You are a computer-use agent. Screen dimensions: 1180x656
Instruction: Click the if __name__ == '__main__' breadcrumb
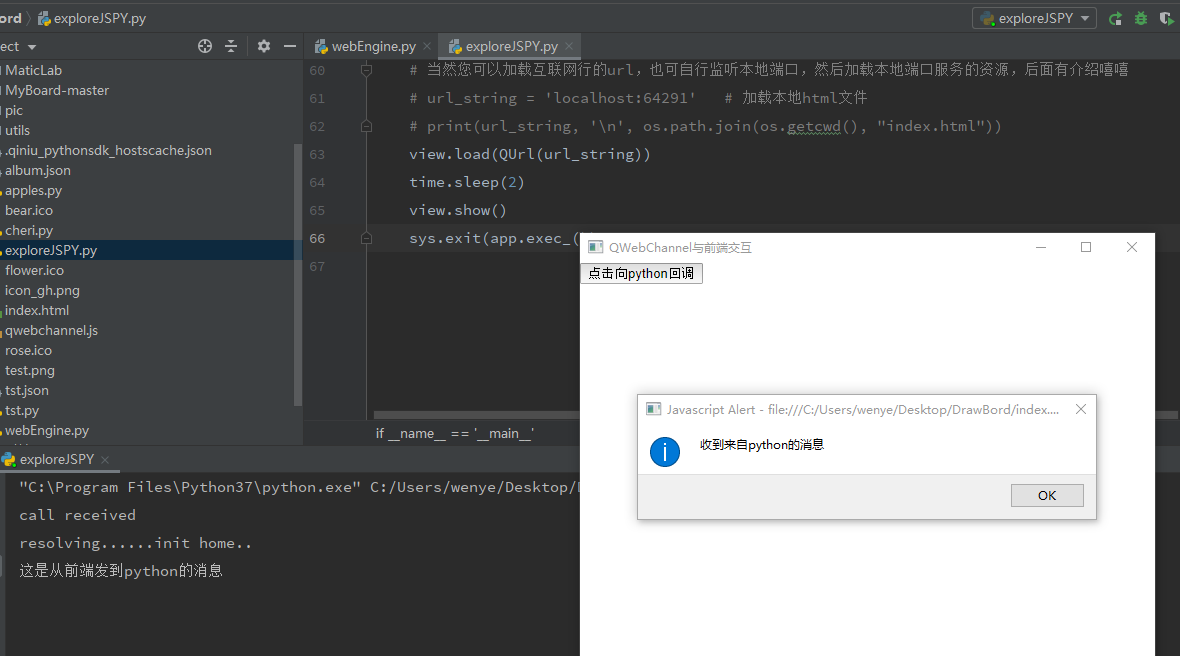coord(455,433)
